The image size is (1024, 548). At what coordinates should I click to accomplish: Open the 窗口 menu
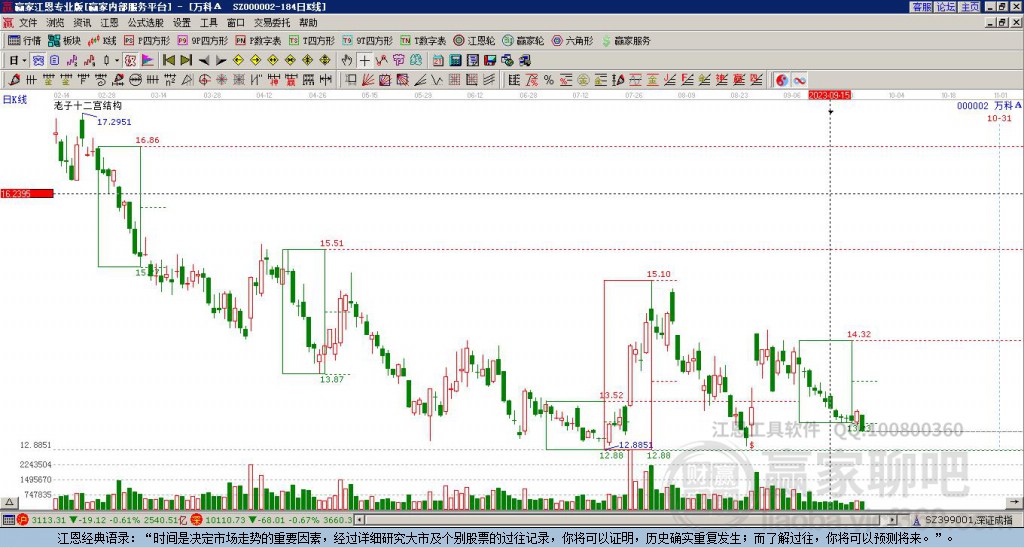236,23
